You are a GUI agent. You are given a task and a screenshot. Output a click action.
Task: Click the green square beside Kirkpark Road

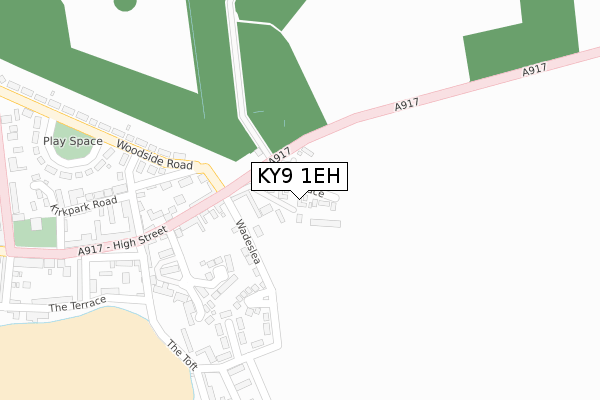pos(35,232)
